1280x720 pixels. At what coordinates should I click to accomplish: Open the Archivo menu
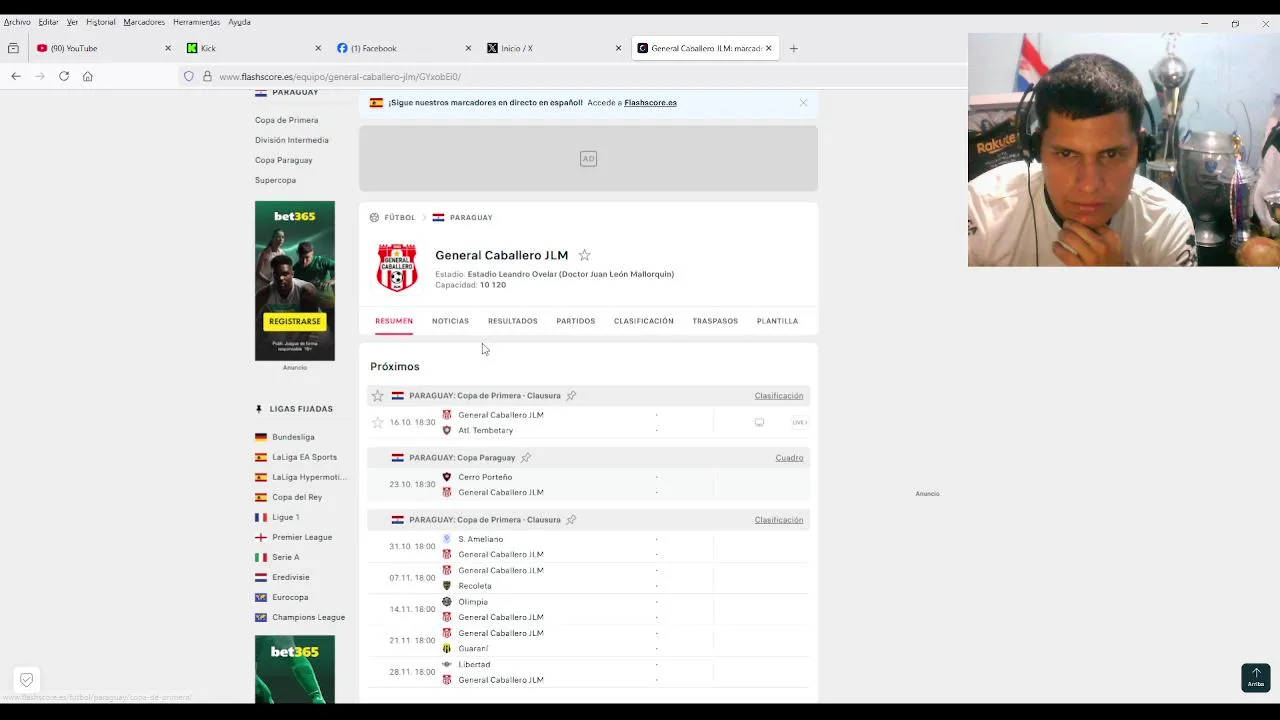pyautogui.click(x=17, y=22)
